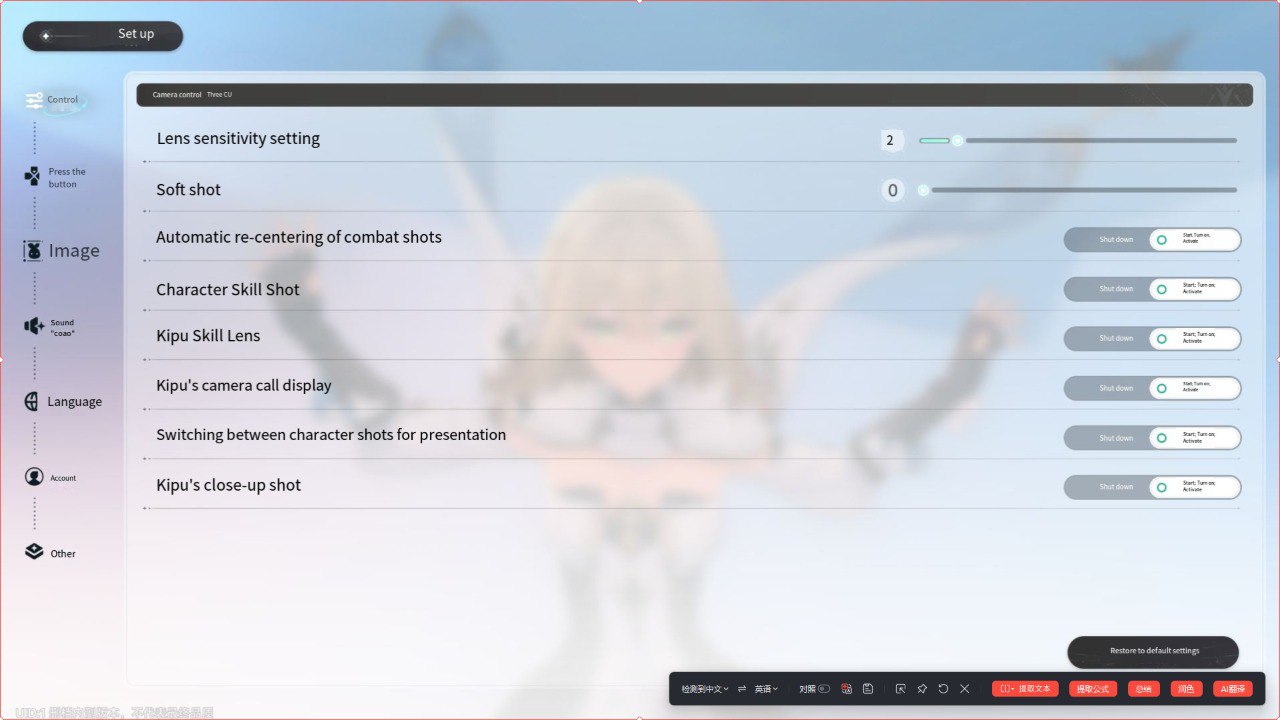
Task: Click the 提取公式 button
Action: [x=1093, y=689]
